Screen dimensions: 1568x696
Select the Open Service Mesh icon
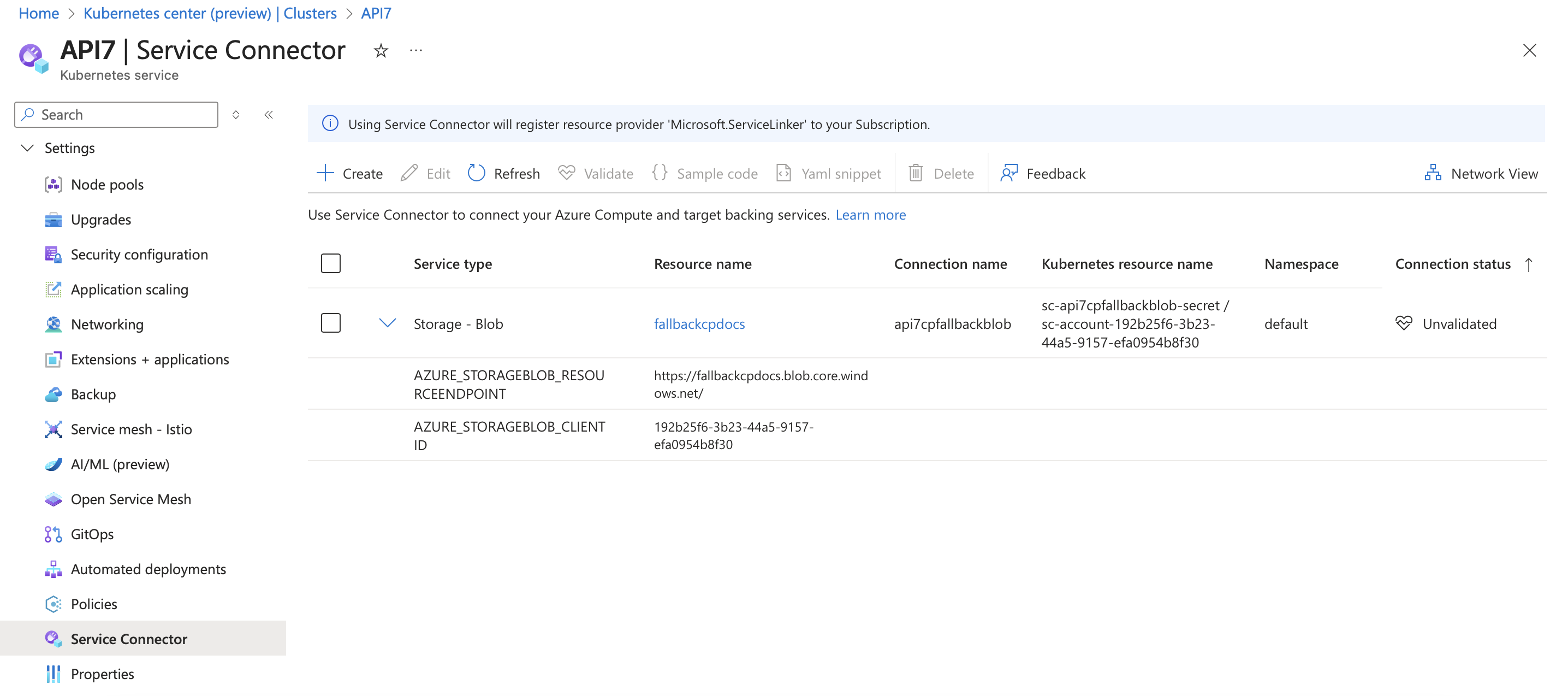click(x=54, y=499)
